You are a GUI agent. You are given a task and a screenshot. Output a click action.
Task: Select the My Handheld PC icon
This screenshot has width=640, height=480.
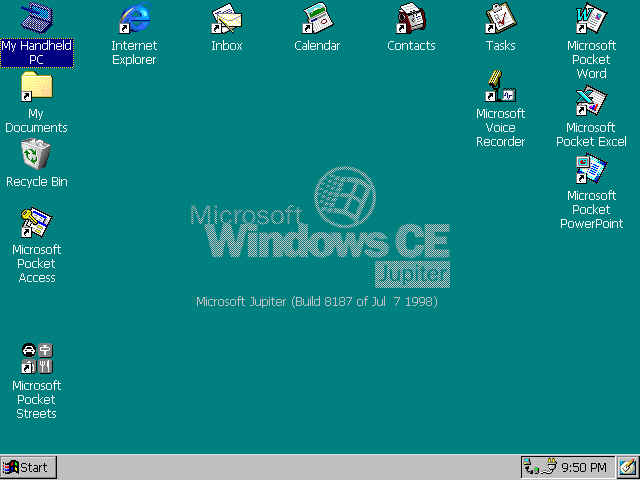[x=37, y=17]
